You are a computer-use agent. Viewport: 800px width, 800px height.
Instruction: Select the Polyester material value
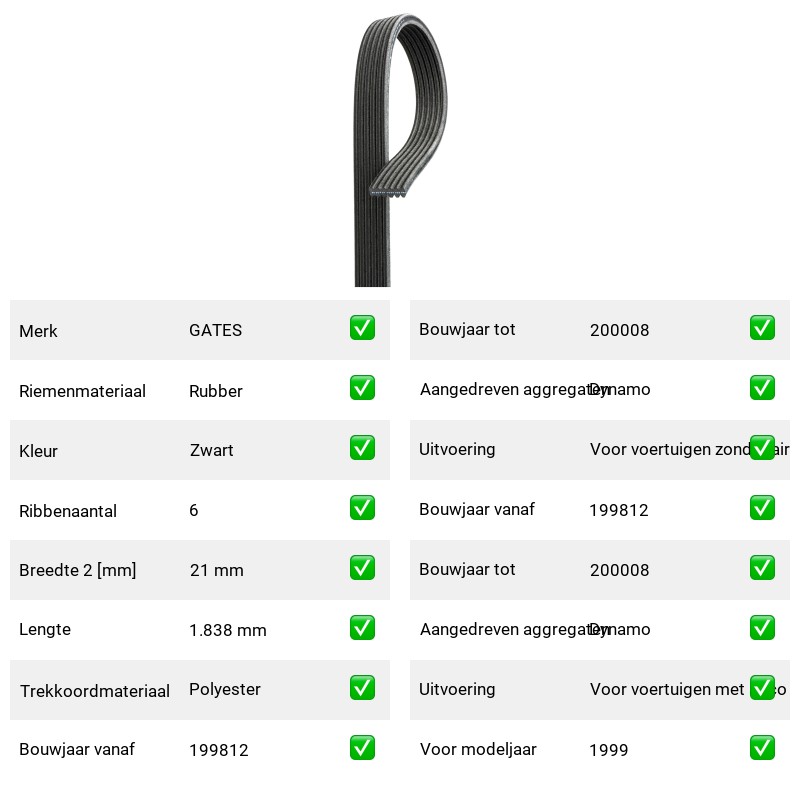(x=224, y=689)
